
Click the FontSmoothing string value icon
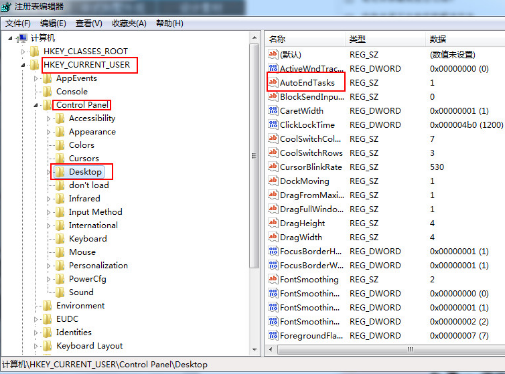point(273,279)
